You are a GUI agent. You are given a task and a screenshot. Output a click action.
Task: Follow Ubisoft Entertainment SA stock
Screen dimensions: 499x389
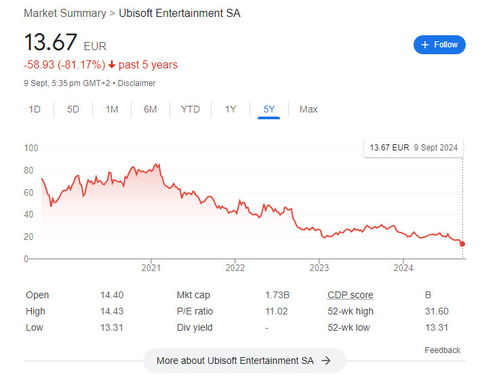(439, 45)
